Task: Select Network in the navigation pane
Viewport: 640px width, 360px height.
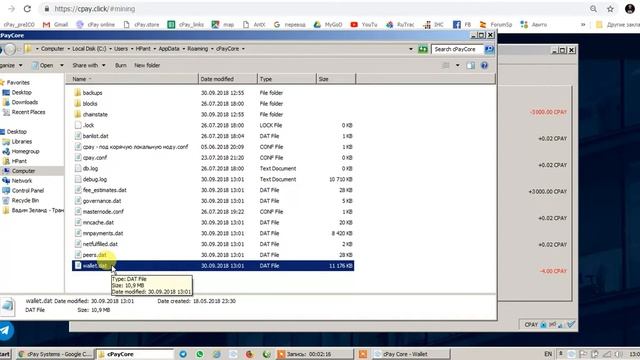Action: (x=17, y=180)
